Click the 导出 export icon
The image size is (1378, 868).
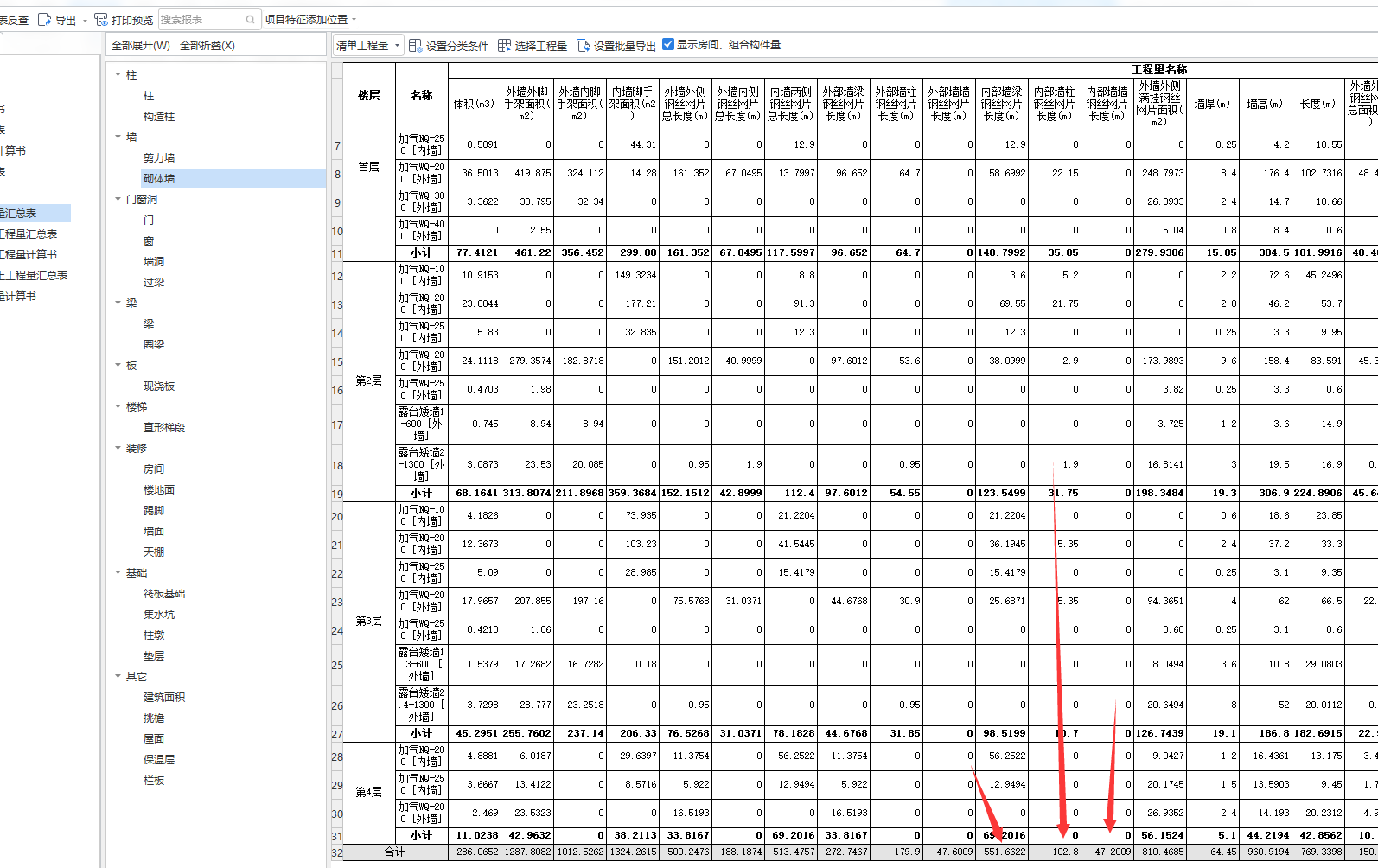pos(45,20)
